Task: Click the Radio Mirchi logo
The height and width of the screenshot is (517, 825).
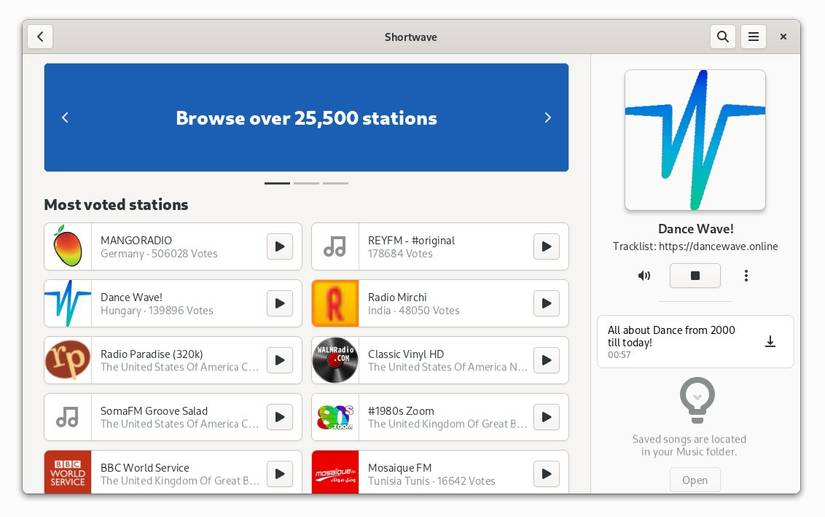Action: 335,303
